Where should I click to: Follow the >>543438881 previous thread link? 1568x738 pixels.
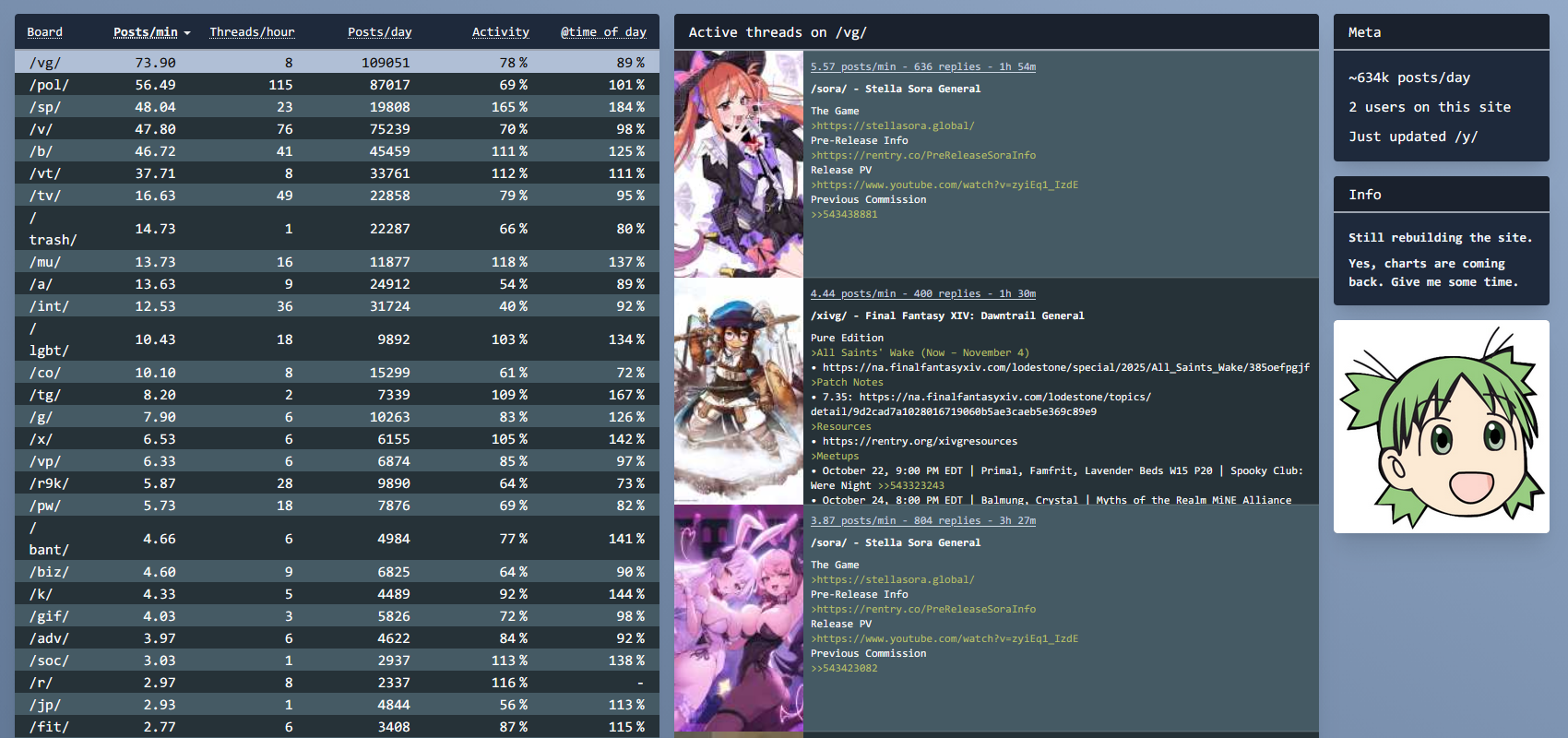point(844,214)
